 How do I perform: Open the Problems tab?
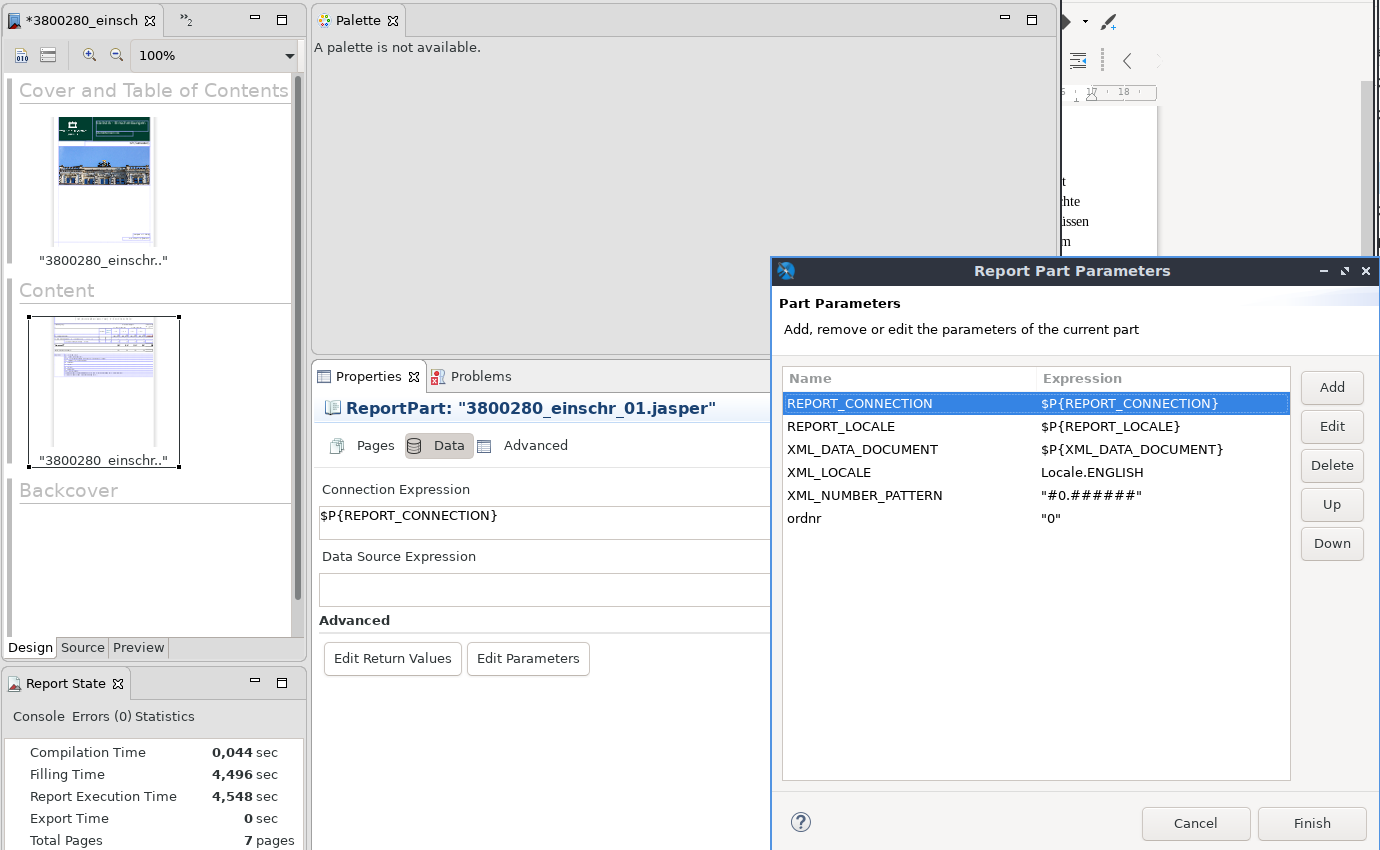click(470, 376)
